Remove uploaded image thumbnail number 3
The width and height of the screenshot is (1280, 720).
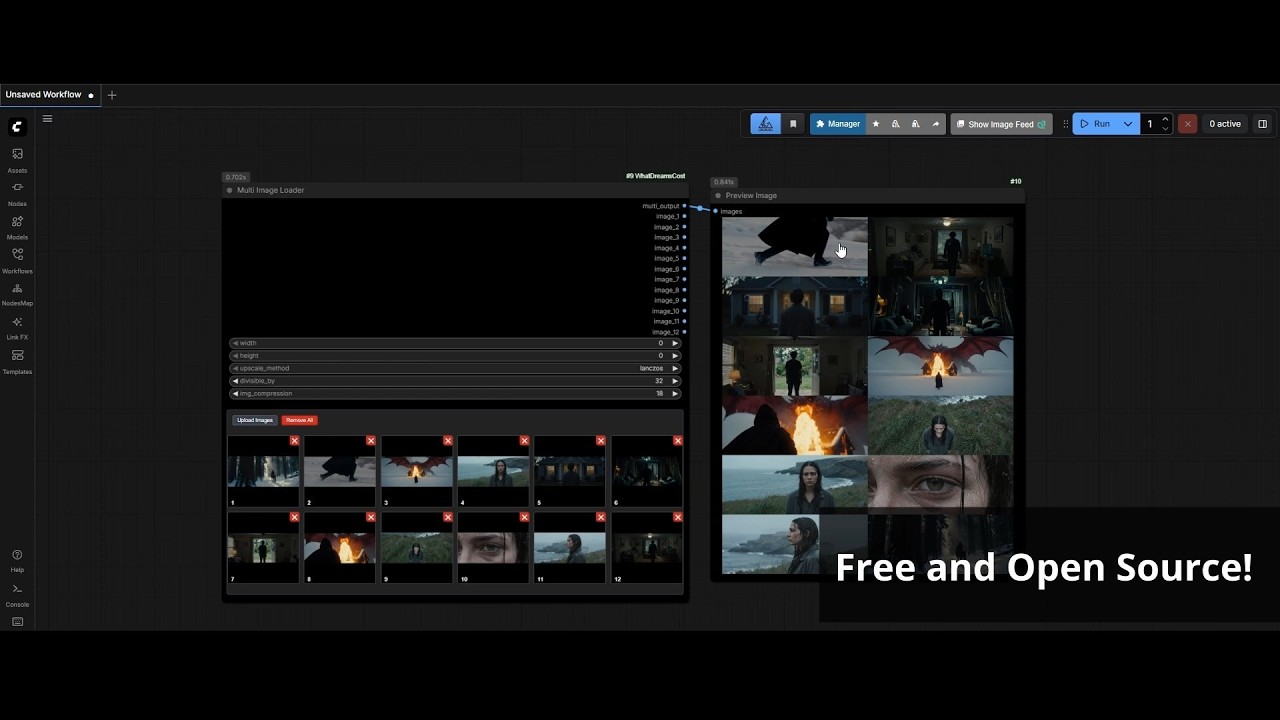tap(447, 440)
